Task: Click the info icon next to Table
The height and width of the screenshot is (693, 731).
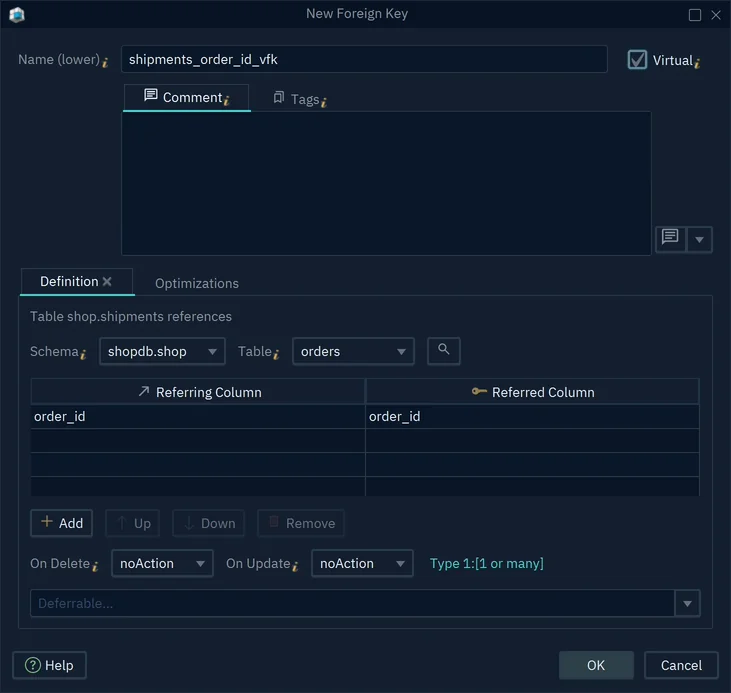Action: pos(276,354)
